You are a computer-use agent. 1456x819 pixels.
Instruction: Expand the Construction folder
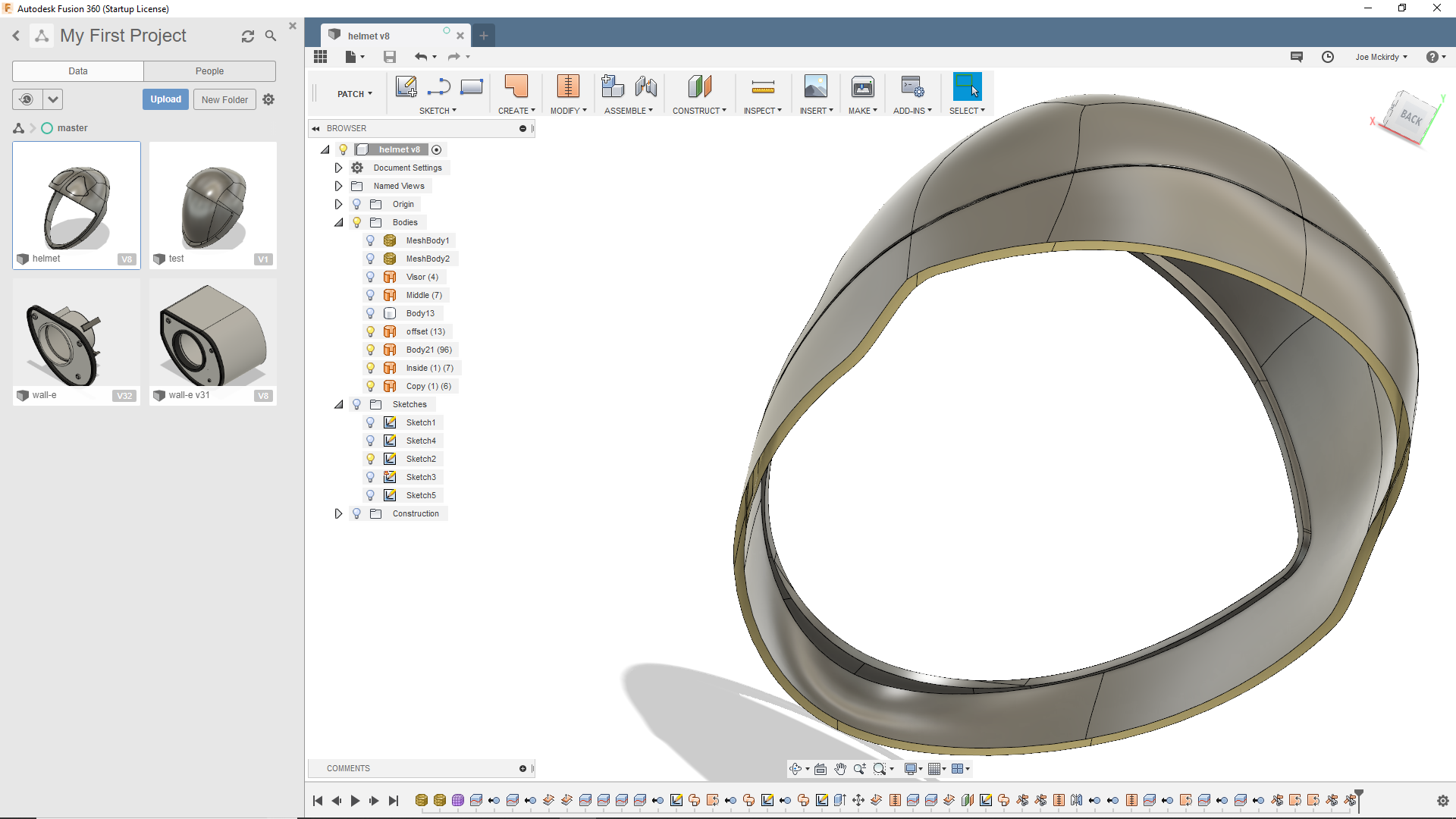click(x=338, y=513)
